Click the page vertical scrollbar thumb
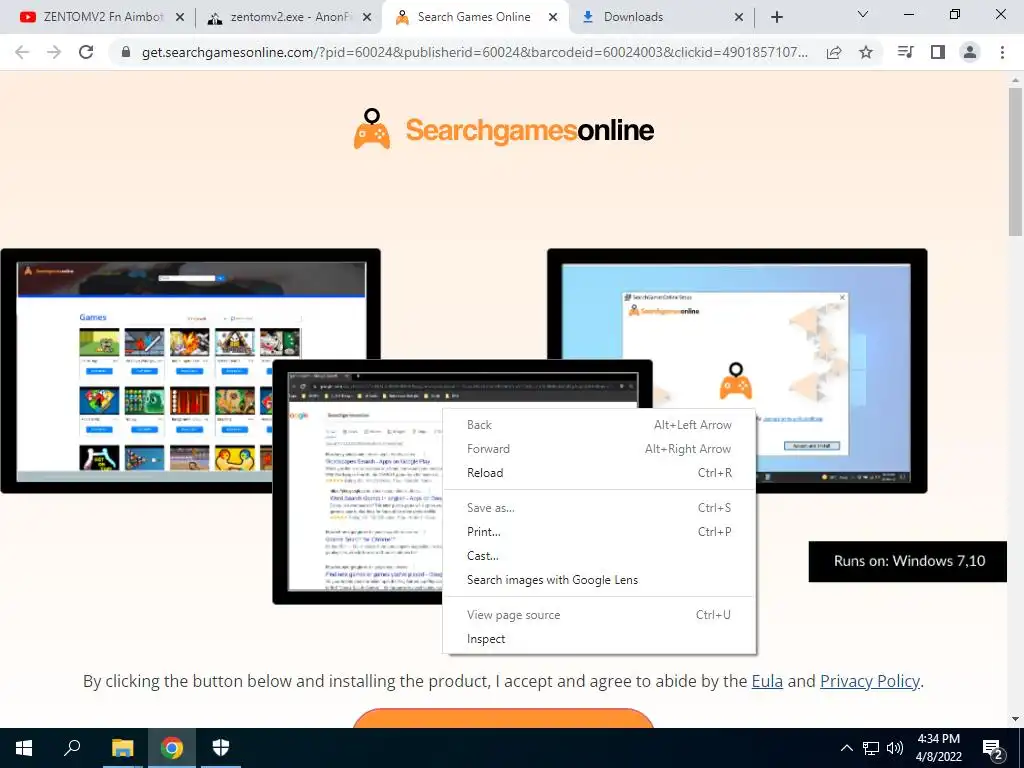Image resolution: width=1024 pixels, height=768 pixels. pos(1015,161)
